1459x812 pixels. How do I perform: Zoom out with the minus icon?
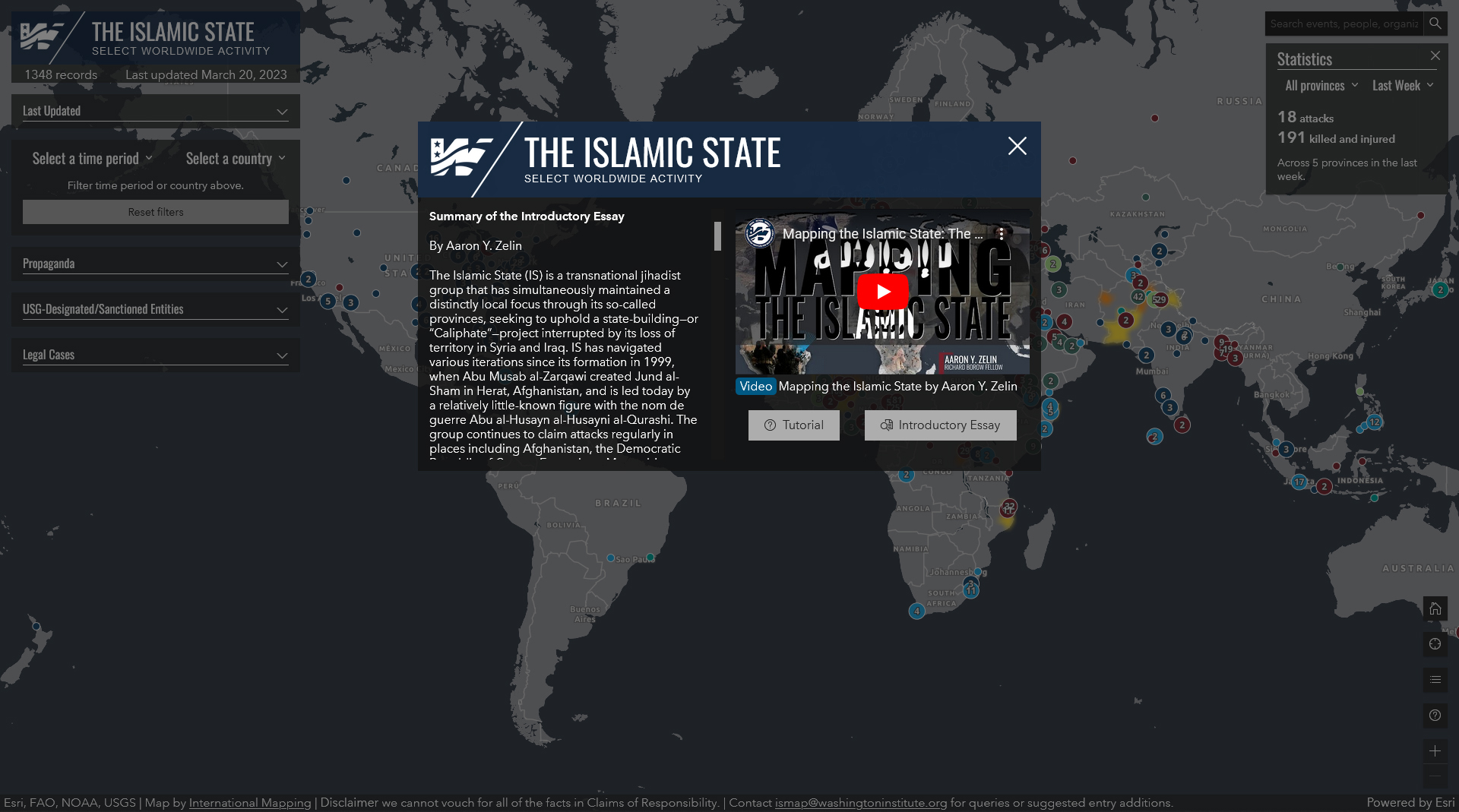tap(1435, 778)
